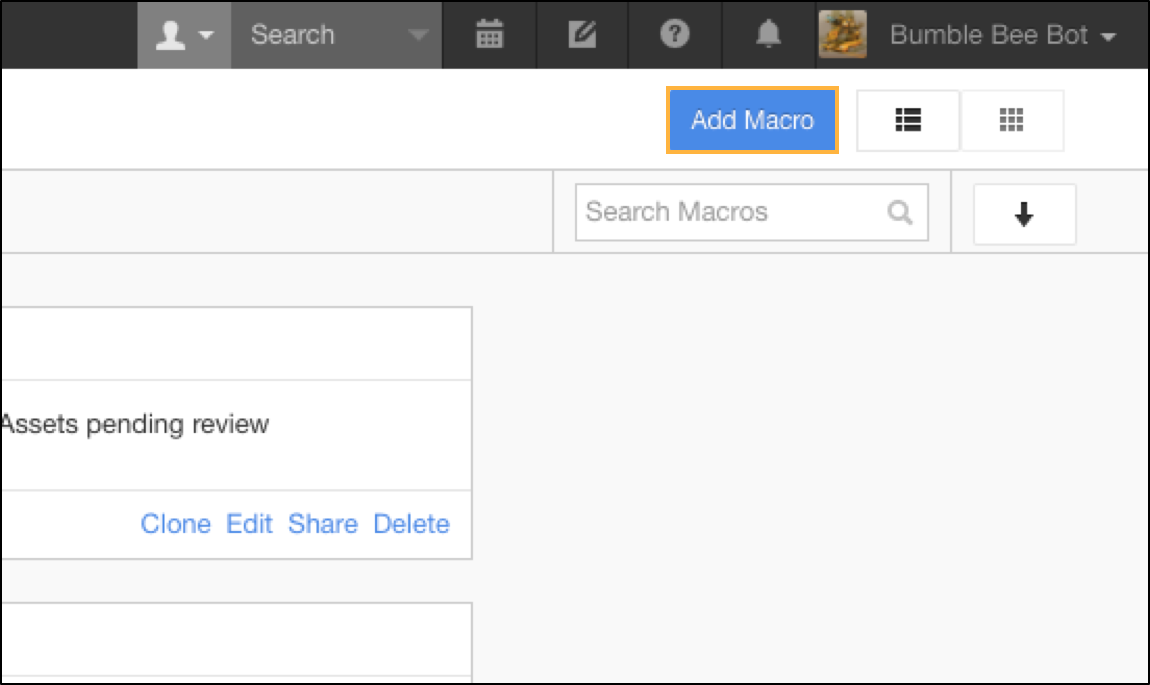1150x685 pixels.
Task: Select the Assets pending review card
Action: pos(236,433)
